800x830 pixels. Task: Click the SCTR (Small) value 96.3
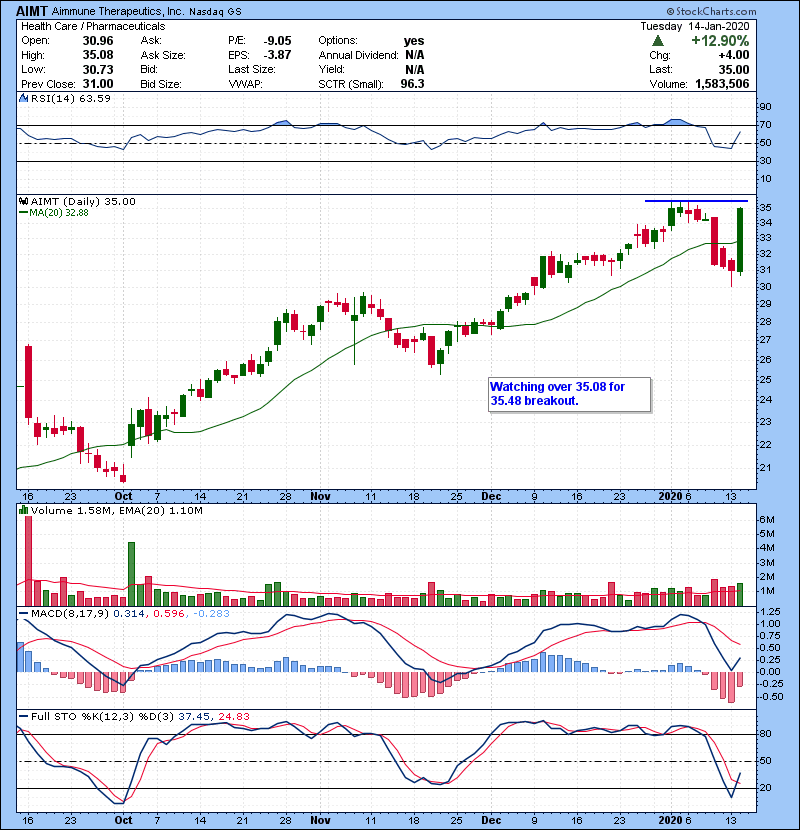pyautogui.click(x=412, y=84)
